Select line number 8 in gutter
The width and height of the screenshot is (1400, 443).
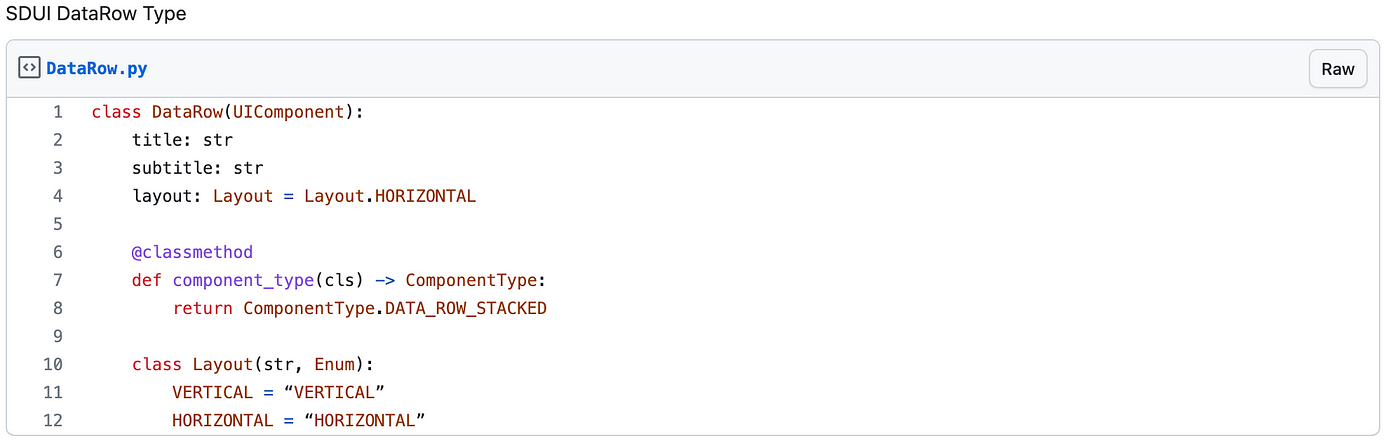(57, 308)
